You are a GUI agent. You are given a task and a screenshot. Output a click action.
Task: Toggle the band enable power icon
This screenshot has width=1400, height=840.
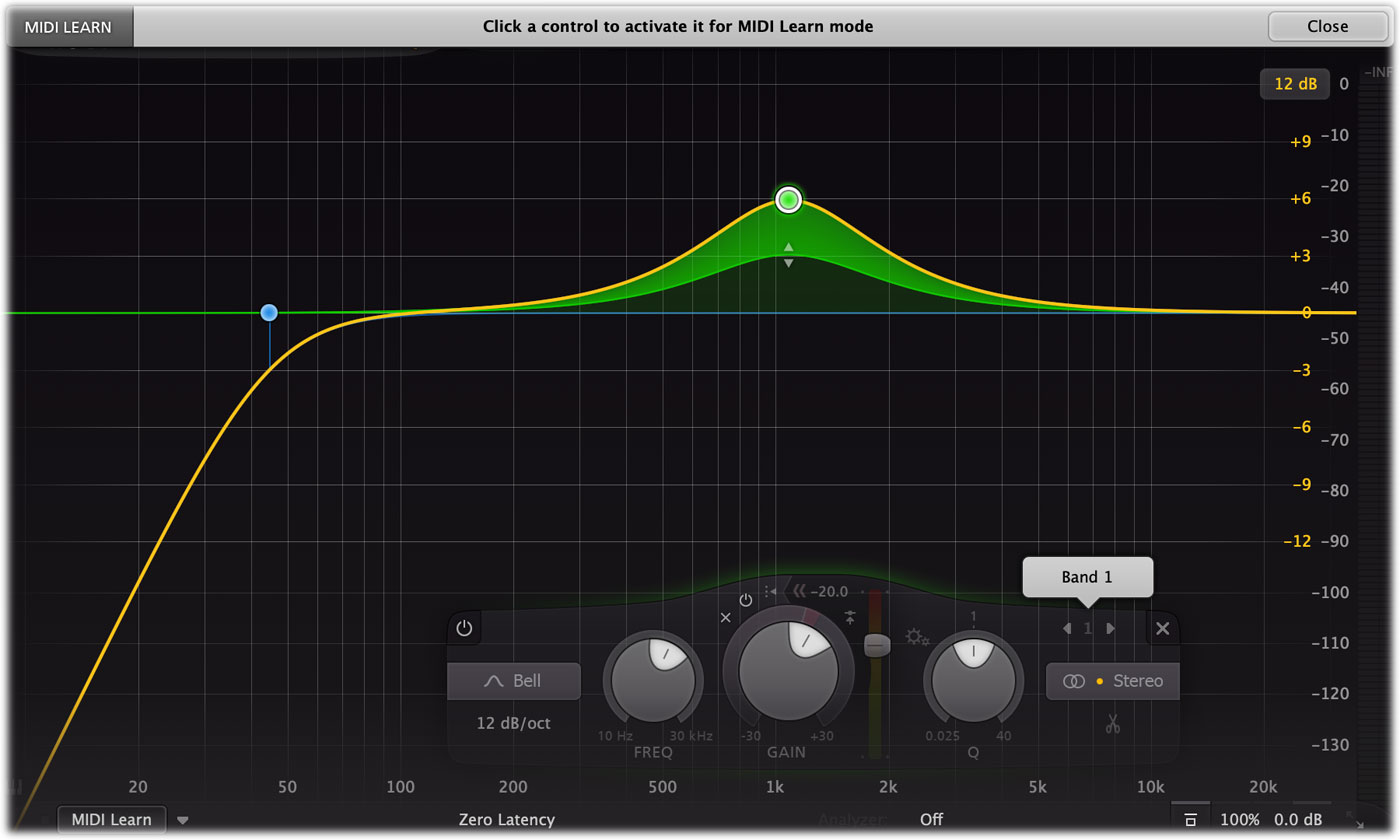click(x=463, y=629)
